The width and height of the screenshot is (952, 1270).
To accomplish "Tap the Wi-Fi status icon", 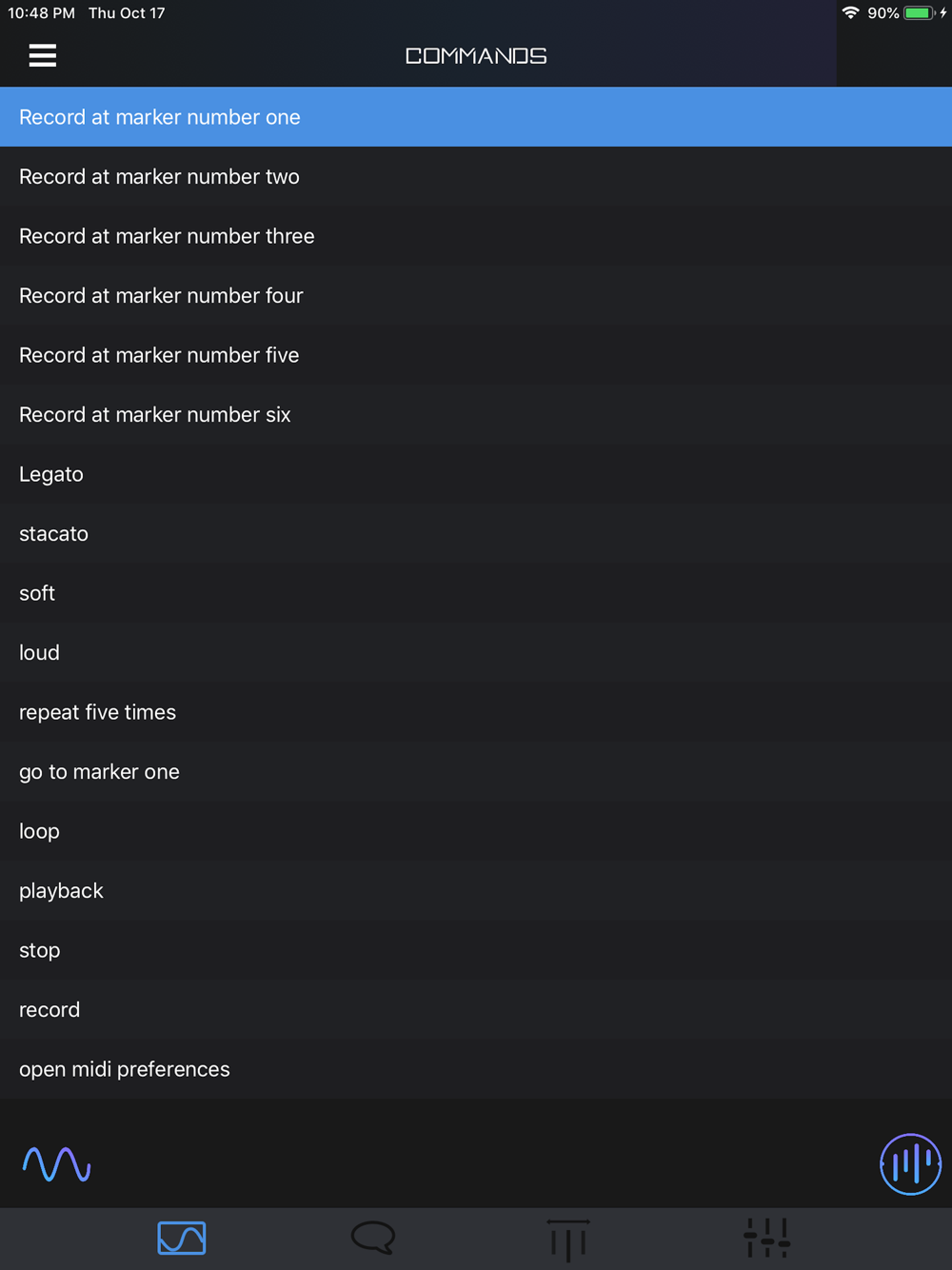I will tap(850, 13).
